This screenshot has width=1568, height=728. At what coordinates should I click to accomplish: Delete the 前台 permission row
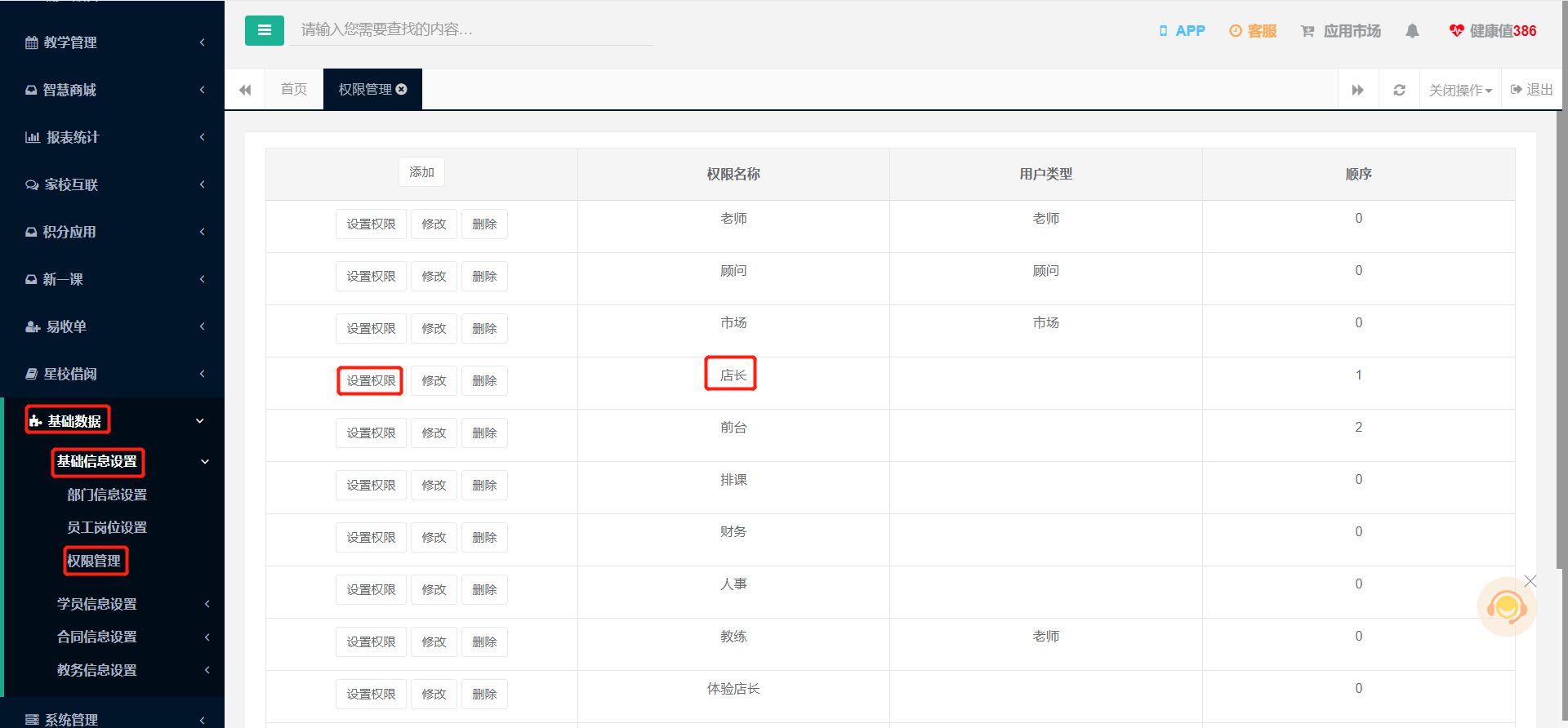(484, 433)
